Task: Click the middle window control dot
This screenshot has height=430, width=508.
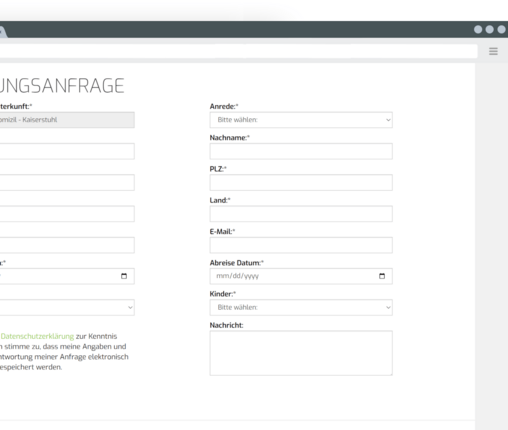Action: point(490,30)
